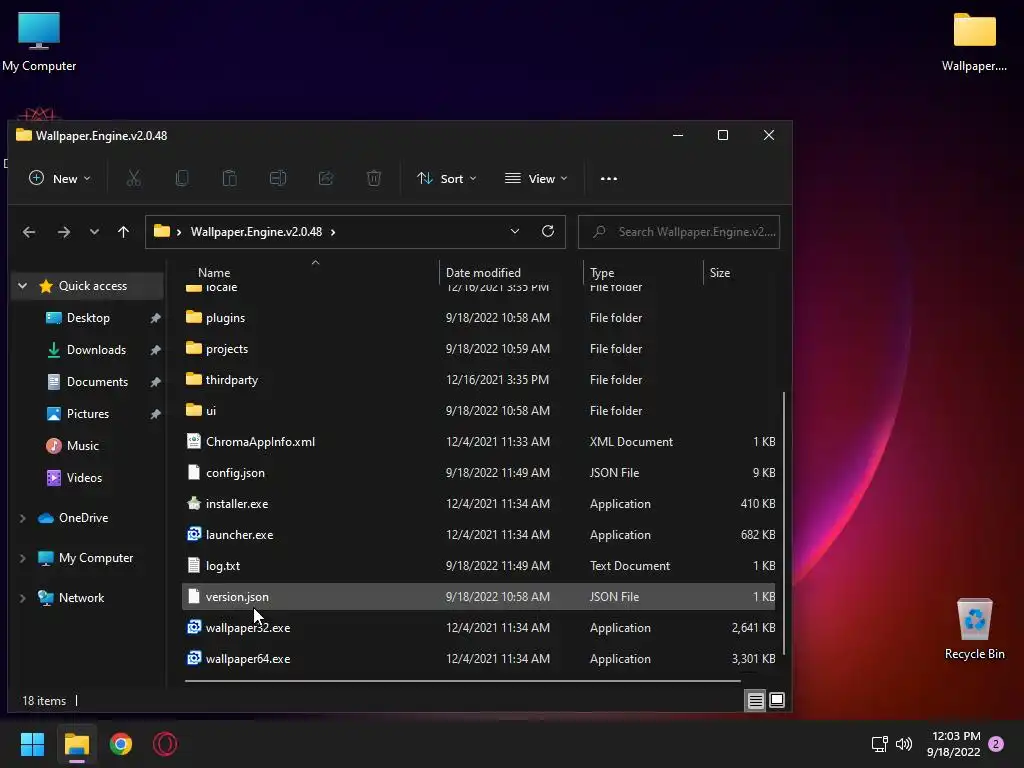
Task: Go forward with the right arrow
Action: pyautogui.click(x=63, y=232)
